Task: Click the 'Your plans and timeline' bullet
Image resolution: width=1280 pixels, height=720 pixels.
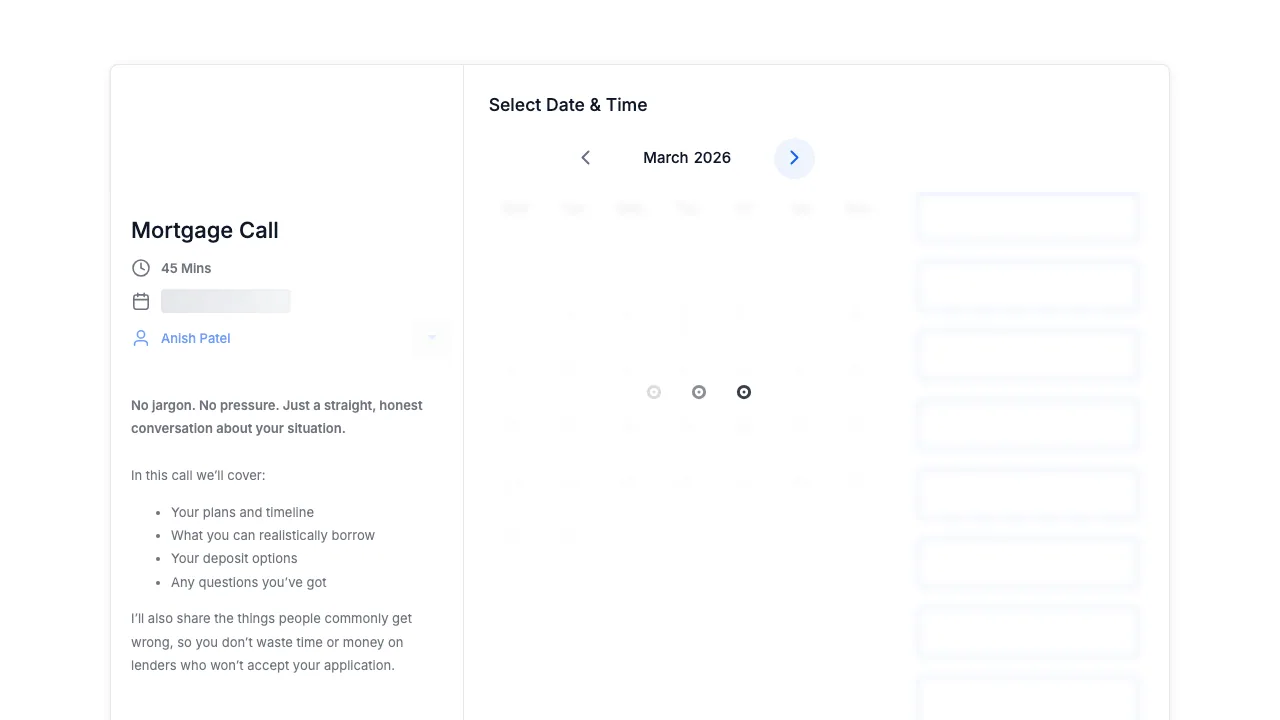Action: 242,512
